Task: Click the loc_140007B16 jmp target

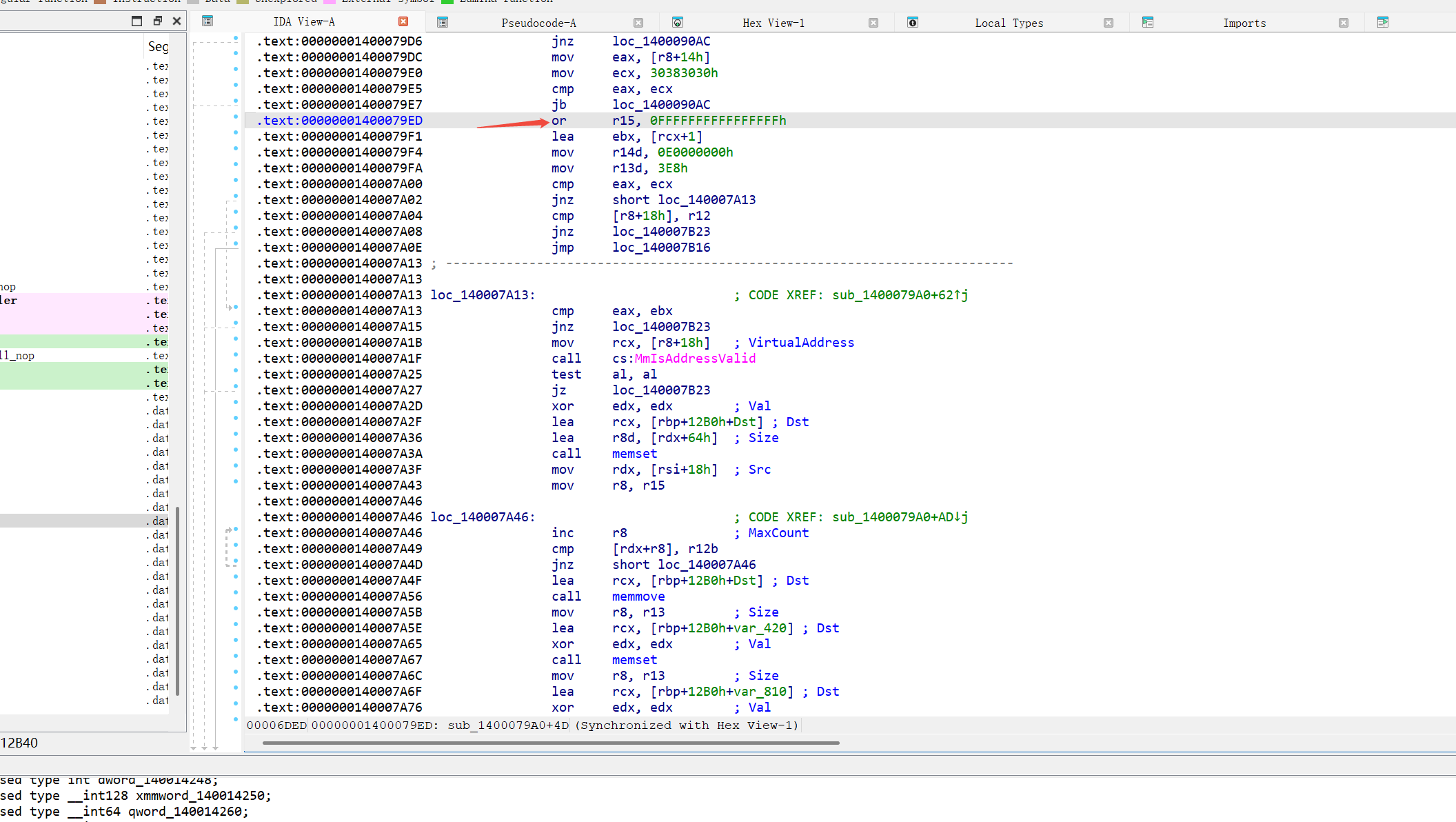Action: pos(661,248)
